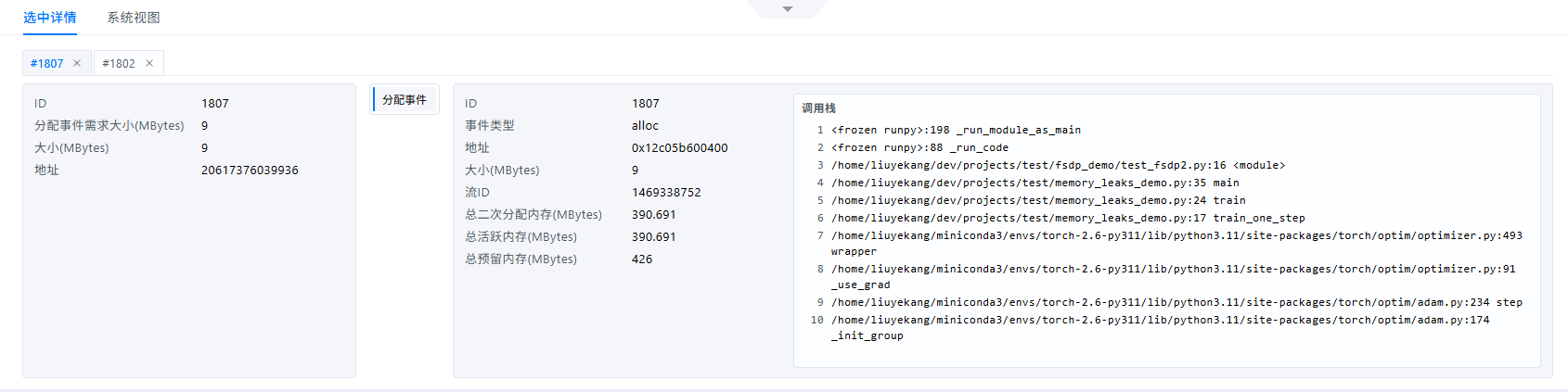Image resolution: width=1568 pixels, height=392 pixels.
Task: Click call stack line test_fsdp2.py:16
Action: pos(1059,165)
